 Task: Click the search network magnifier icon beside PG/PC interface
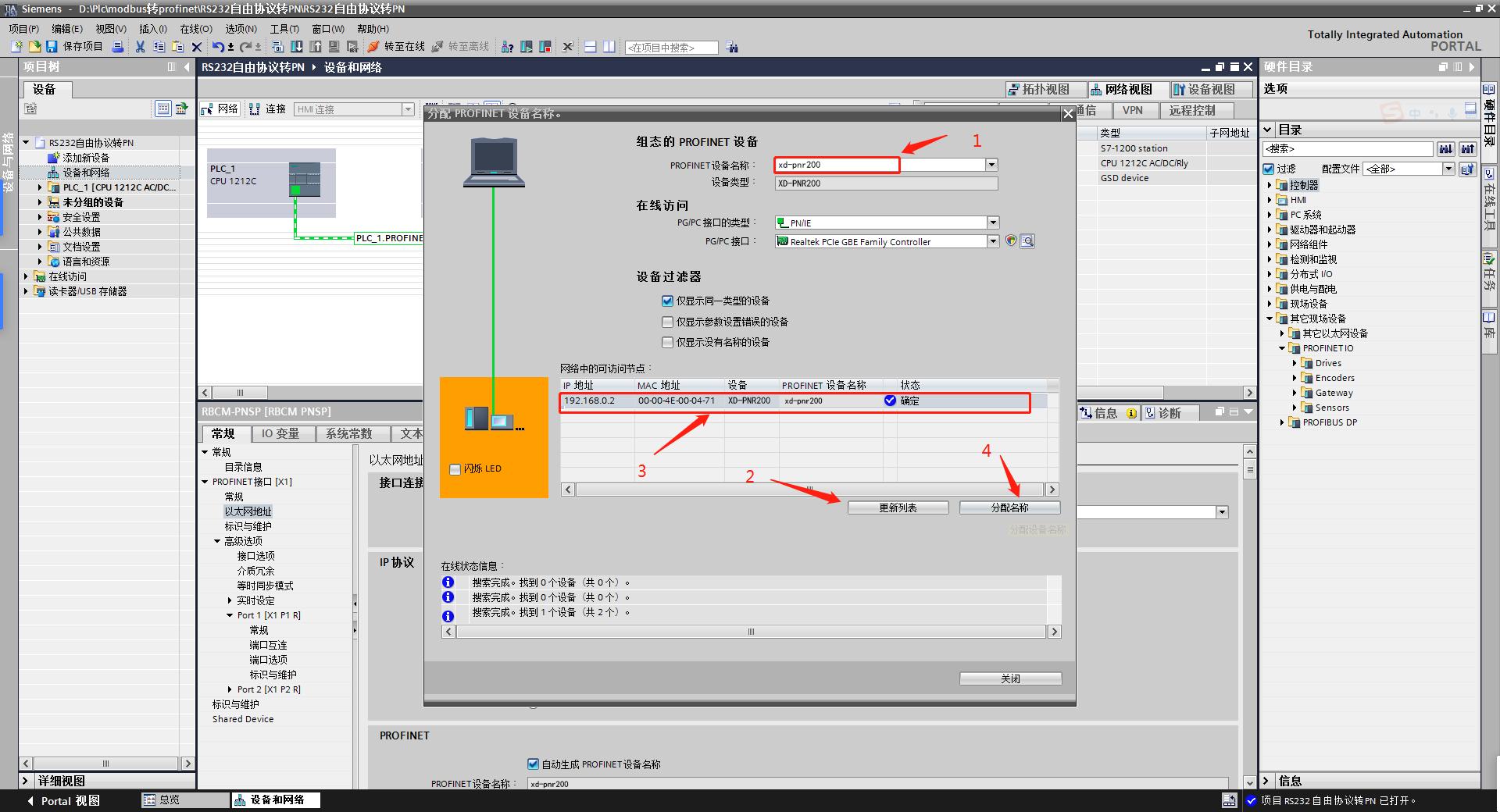point(1027,241)
